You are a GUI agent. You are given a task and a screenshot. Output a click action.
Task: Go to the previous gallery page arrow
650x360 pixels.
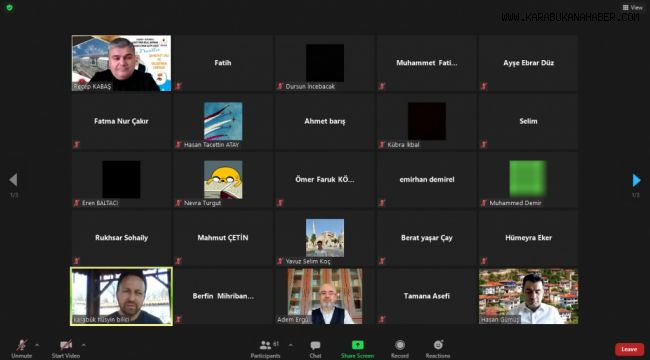coord(13,180)
